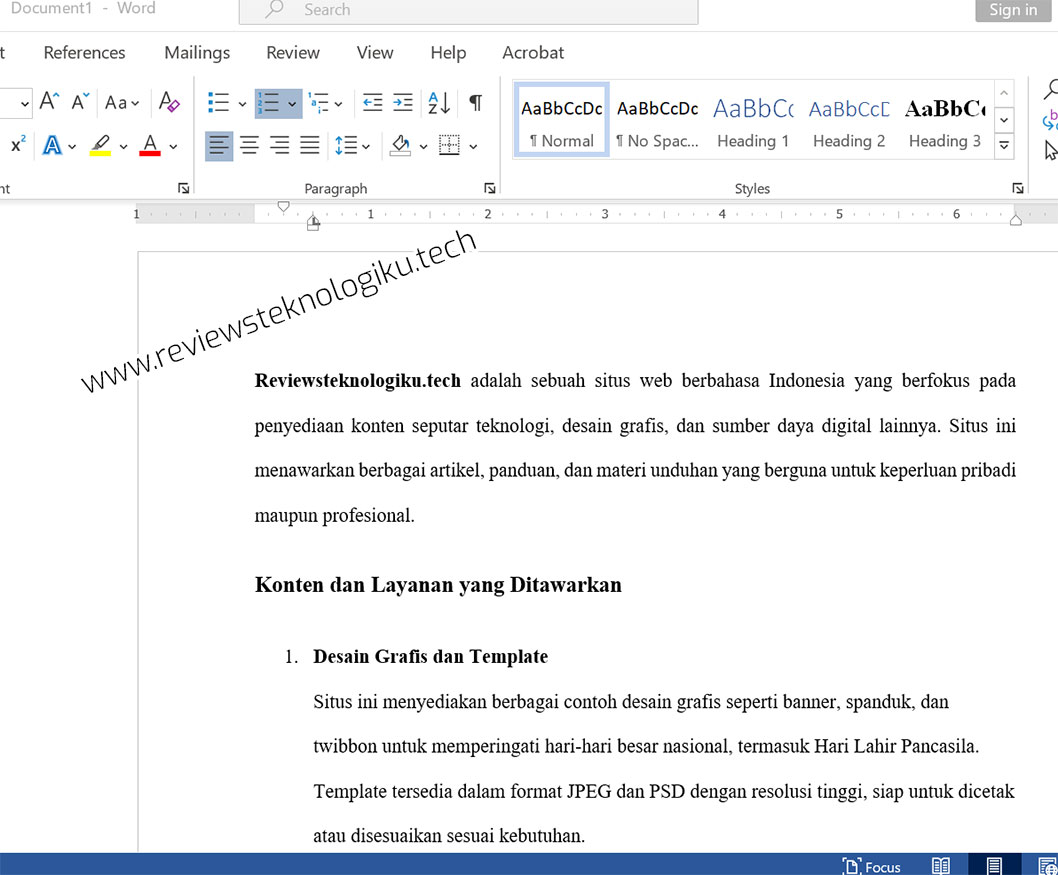This screenshot has width=1058, height=875.
Task: Apply borders to the paragraph
Action: [x=449, y=146]
